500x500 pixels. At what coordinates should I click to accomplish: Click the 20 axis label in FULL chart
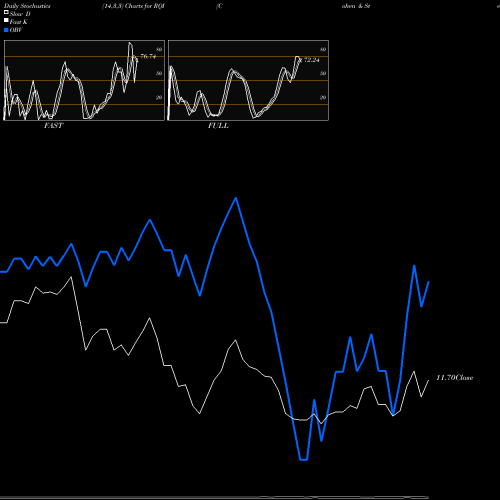click(323, 97)
